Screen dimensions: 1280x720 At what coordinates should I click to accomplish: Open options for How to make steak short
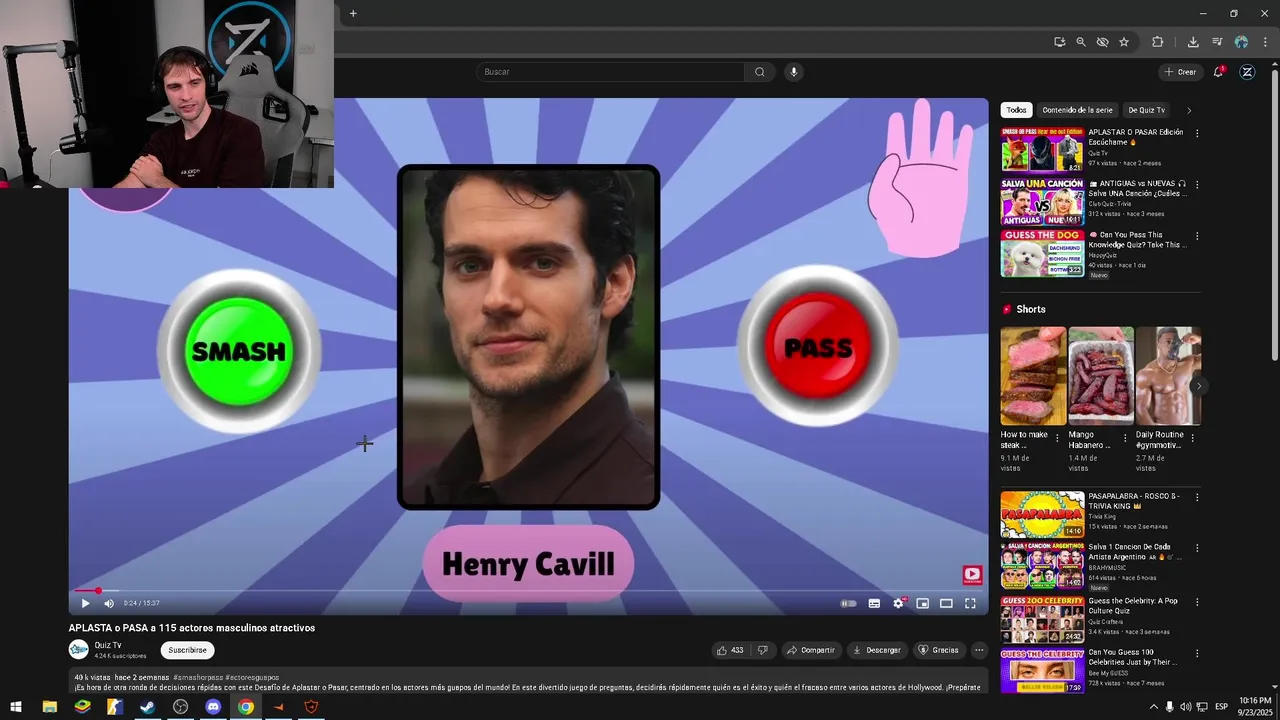coord(1057,438)
